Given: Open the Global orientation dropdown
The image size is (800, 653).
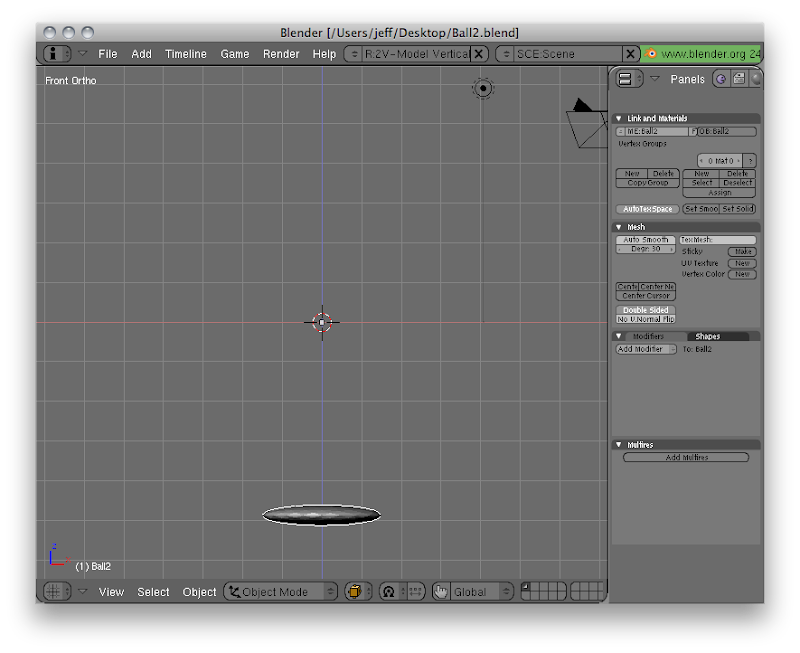Looking at the screenshot, I should coord(473,591).
